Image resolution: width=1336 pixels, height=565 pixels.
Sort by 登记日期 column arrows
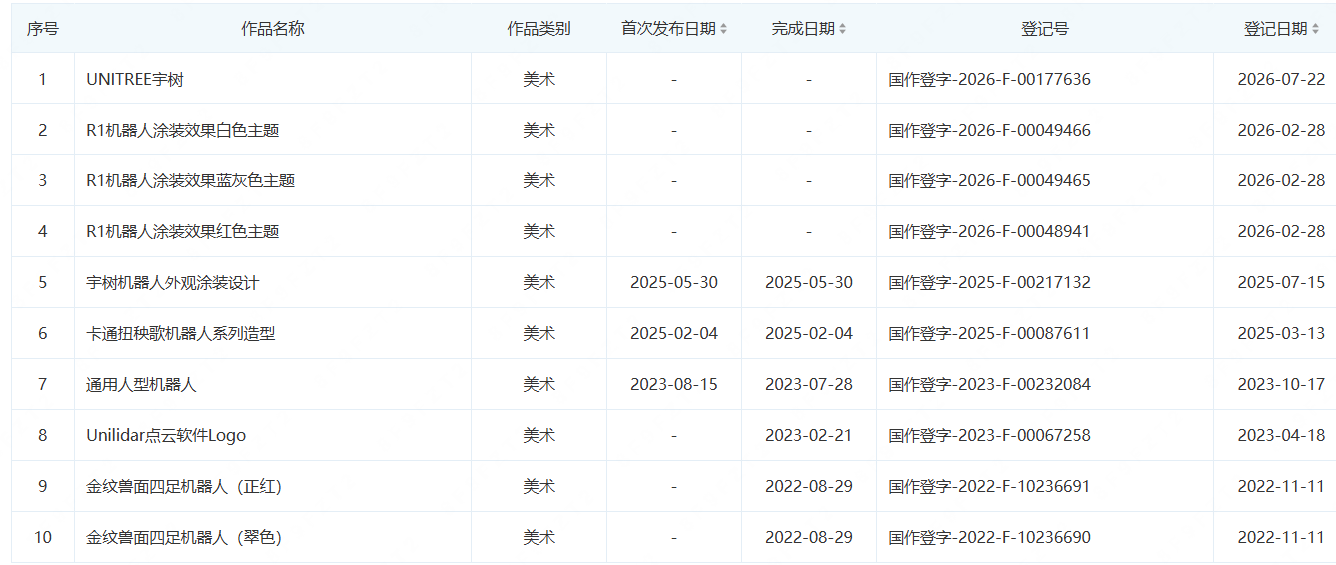pos(1314,29)
